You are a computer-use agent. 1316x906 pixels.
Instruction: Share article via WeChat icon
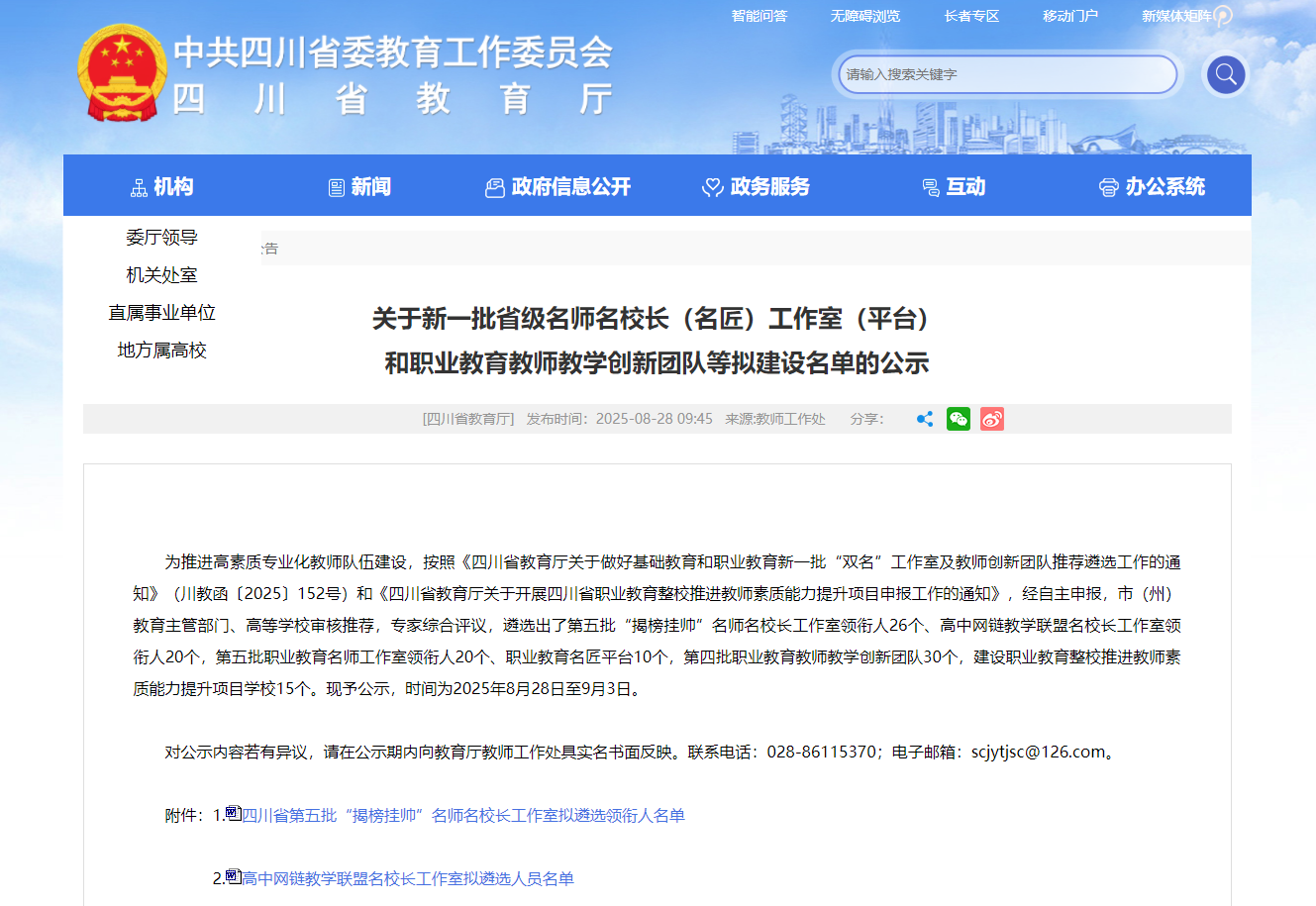tap(958, 419)
